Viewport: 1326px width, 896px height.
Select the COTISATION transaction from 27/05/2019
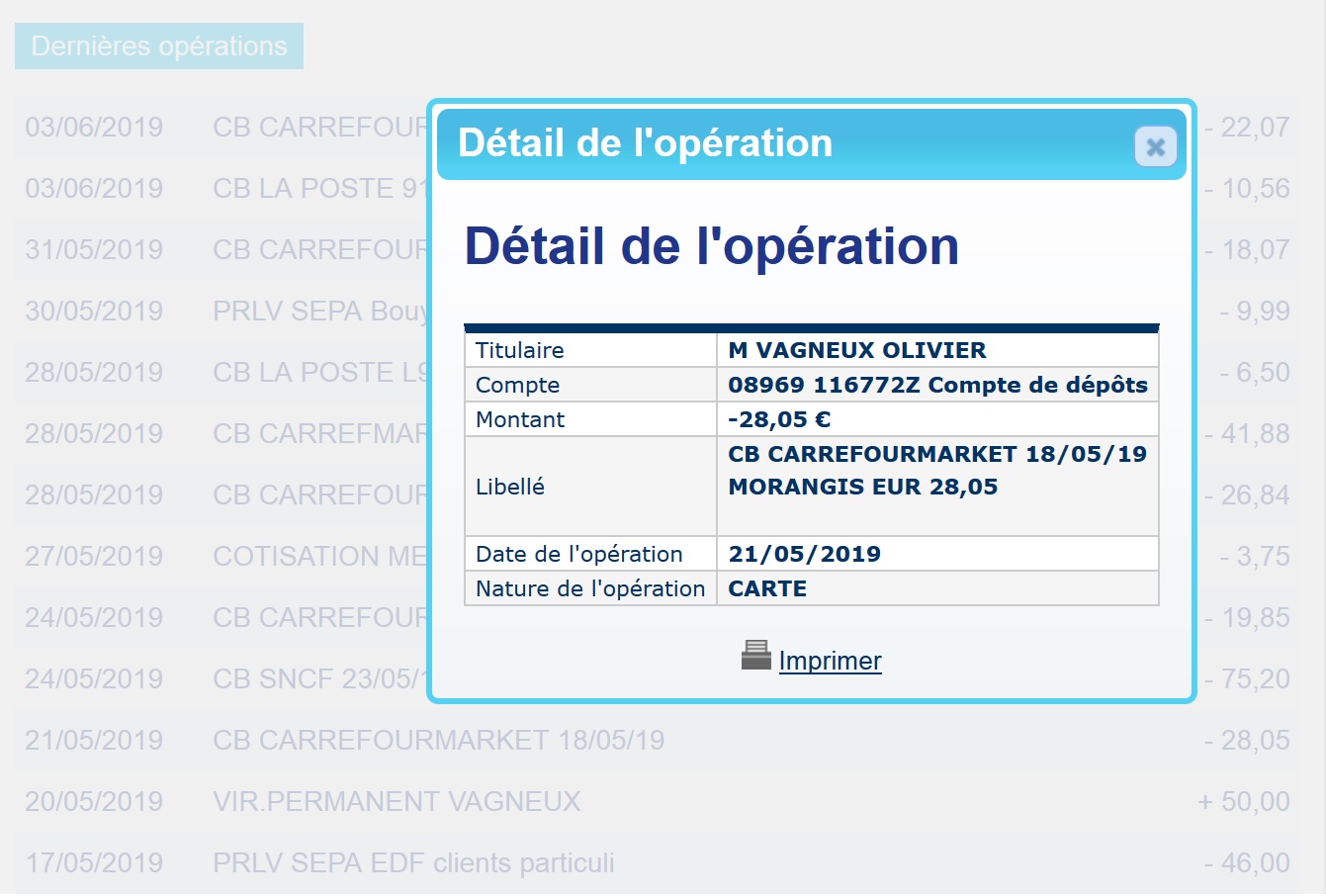pos(316,556)
